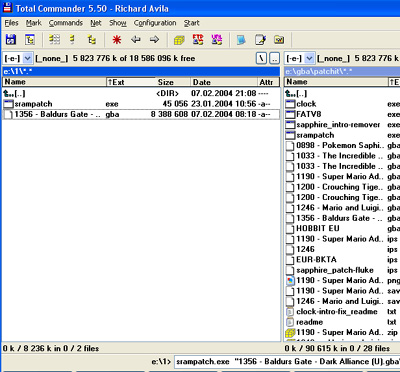Screen dimensions: 400x372
Task: Open right panel drive dropdown [-e-]
Action: (x=300, y=59)
